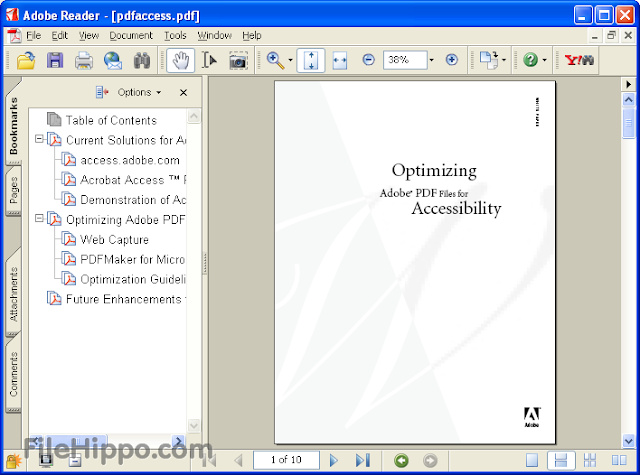The height and width of the screenshot is (475, 640).
Task: Open the Document menu
Action: click(x=131, y=36)
